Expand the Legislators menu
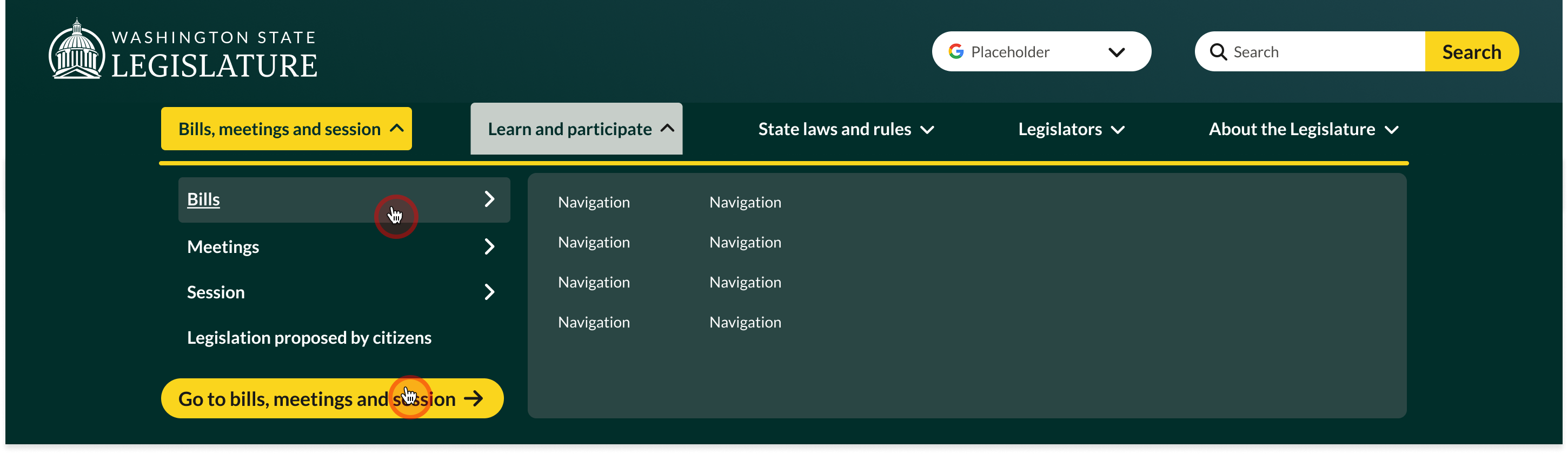1568x454 pixels. 1071,129
